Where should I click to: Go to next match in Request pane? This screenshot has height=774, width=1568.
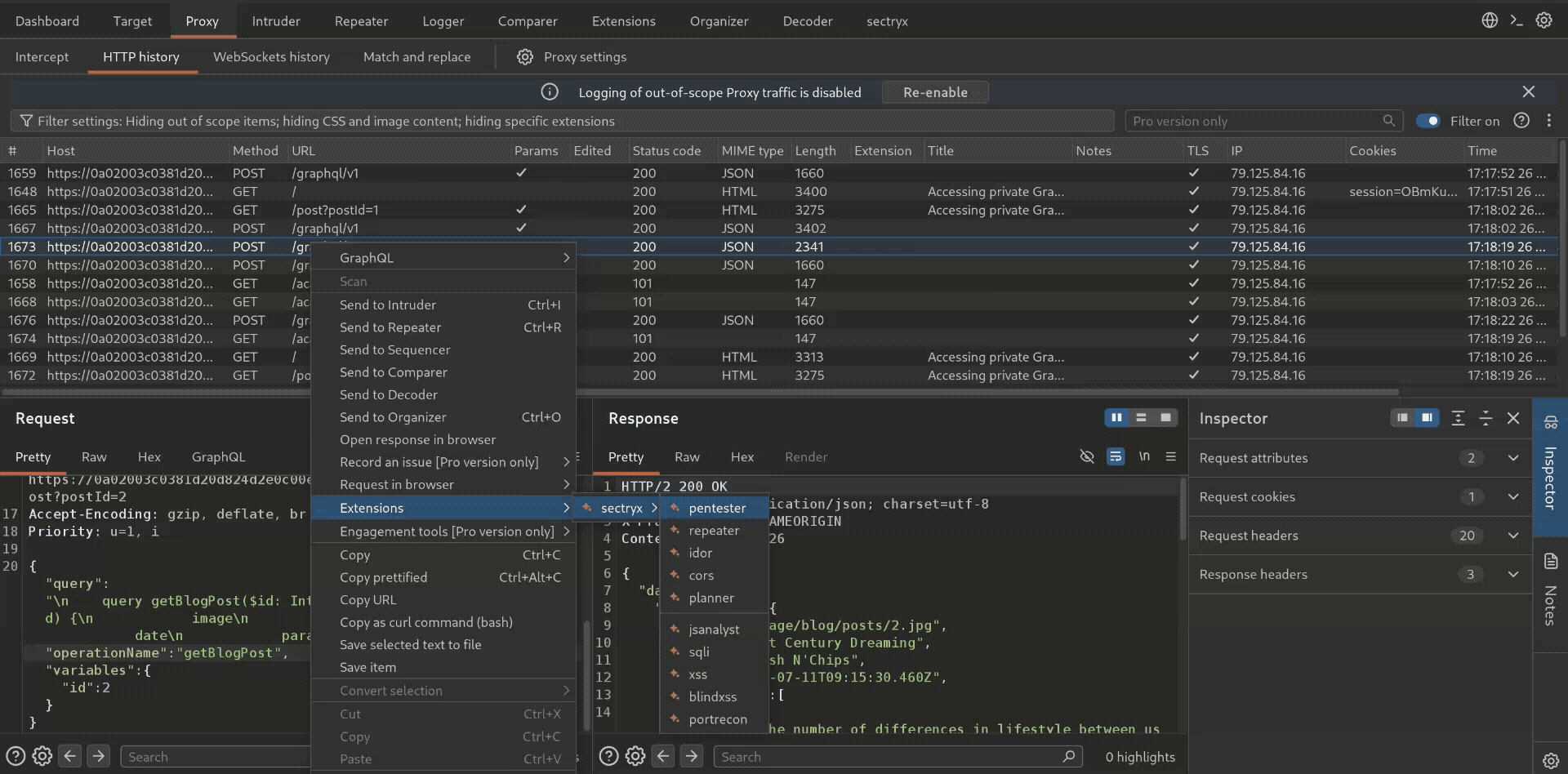99,756
